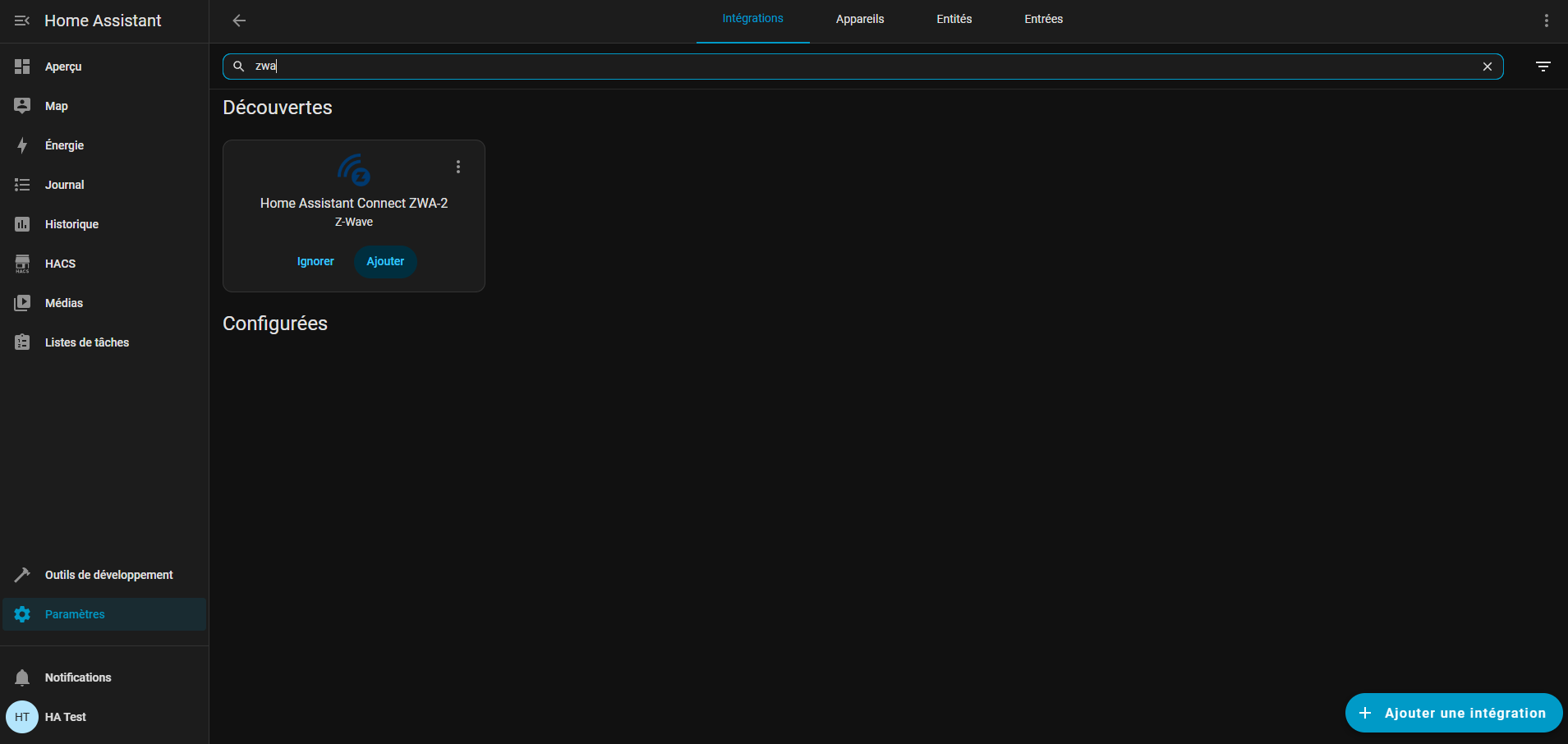Open the HT user avatar
The image size is (1568, 744).
point(22,717)
